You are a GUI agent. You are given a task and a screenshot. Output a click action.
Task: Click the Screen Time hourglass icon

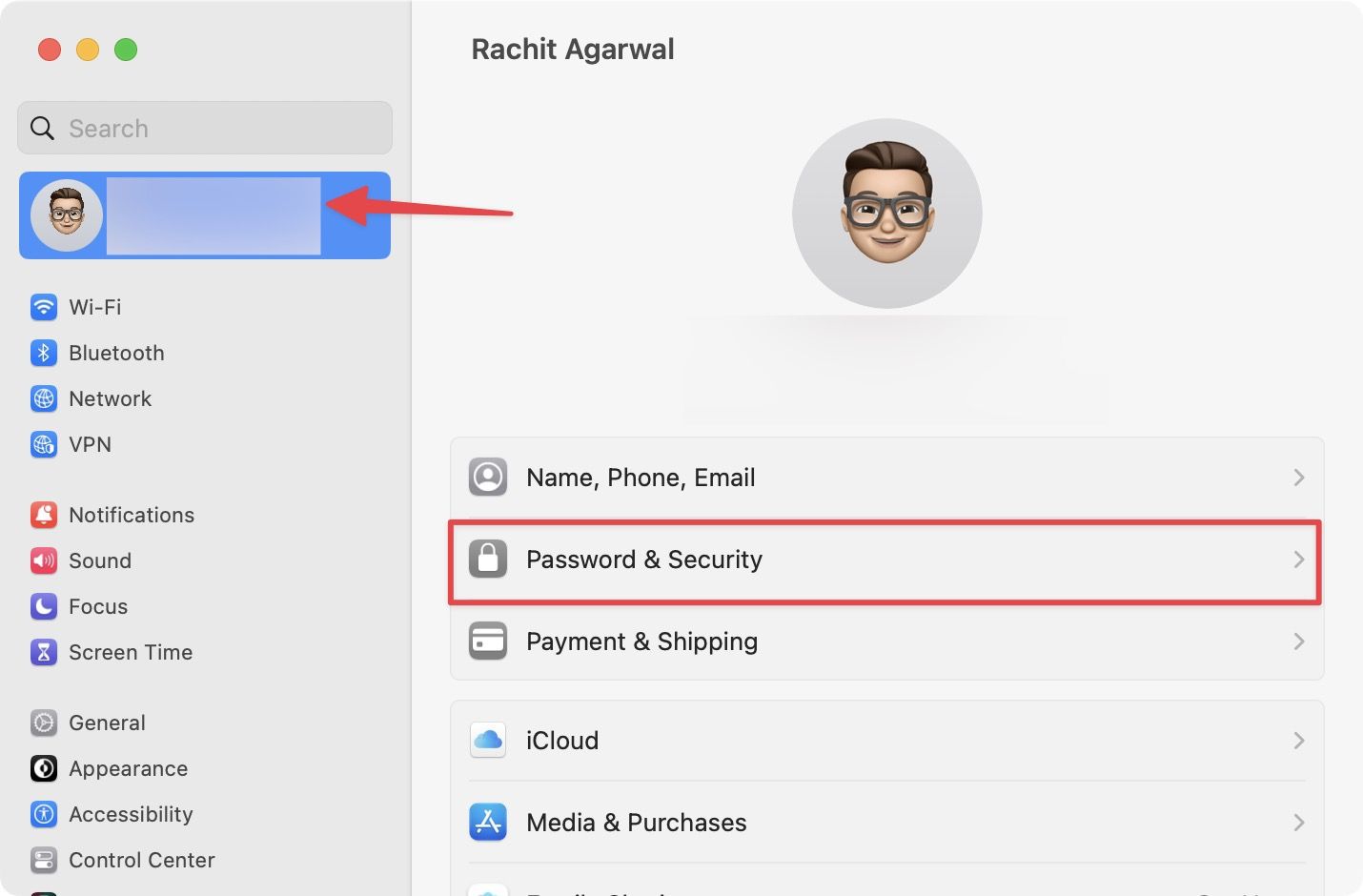pos(44,652)
